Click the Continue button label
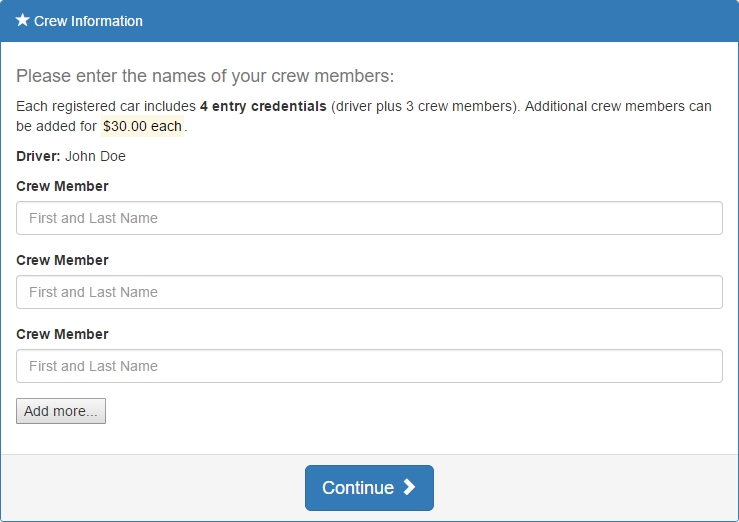This screenshot has height=522, width=739. 358,488
